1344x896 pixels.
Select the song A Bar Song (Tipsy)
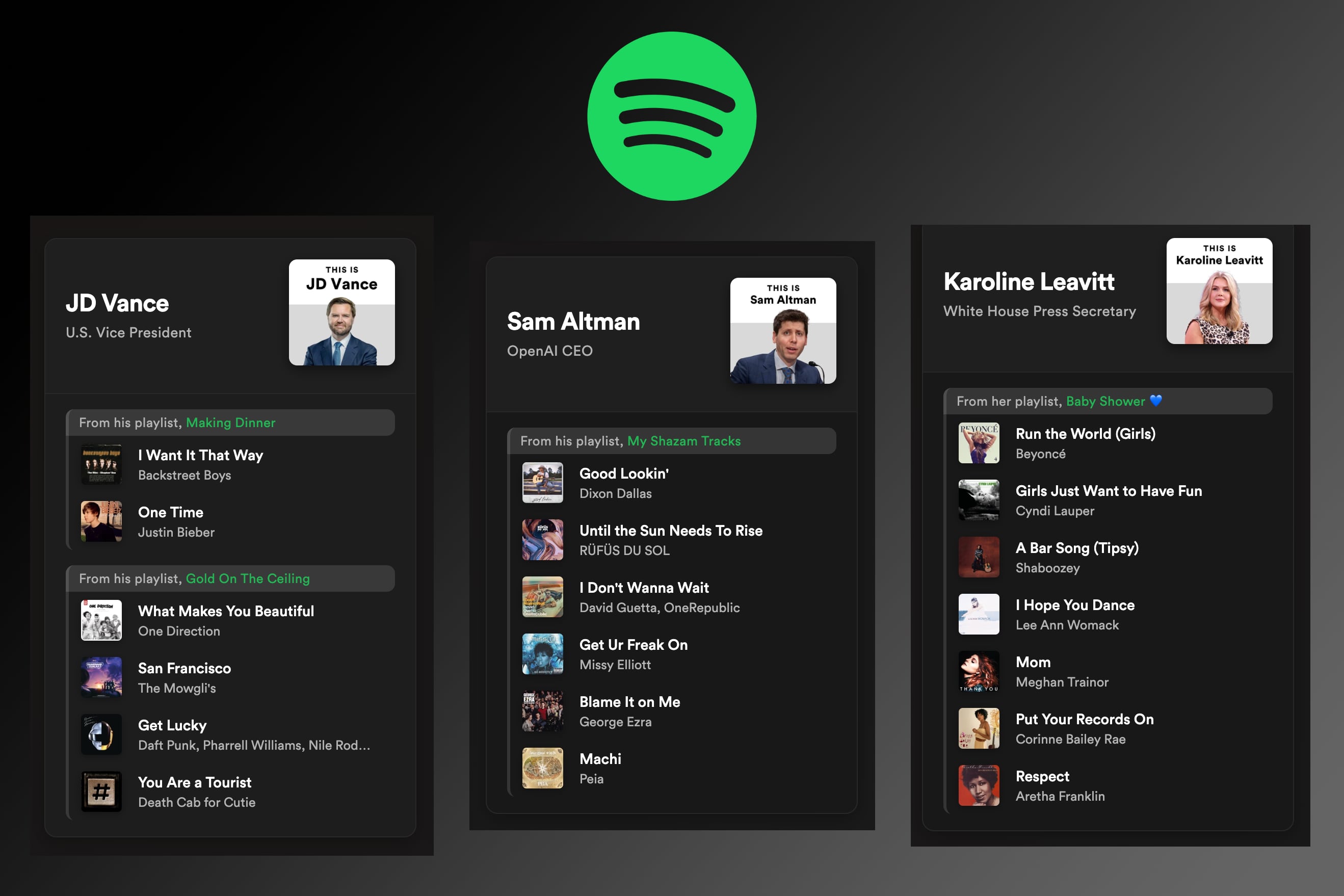(x=1076, y=548)
